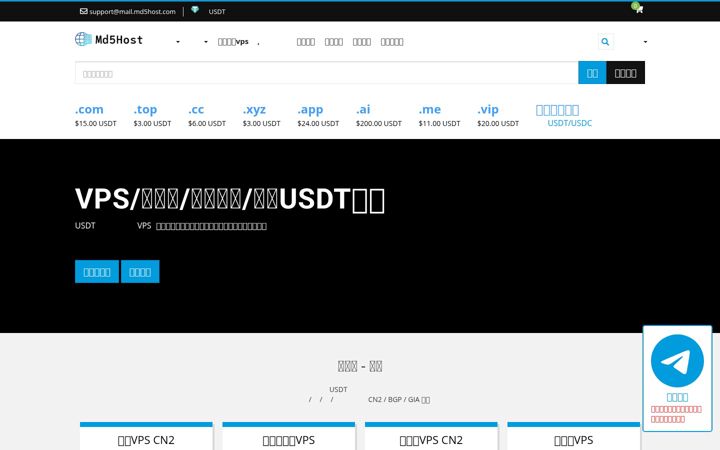Expand the dropdown caret right of the search icon

[645, 42]
